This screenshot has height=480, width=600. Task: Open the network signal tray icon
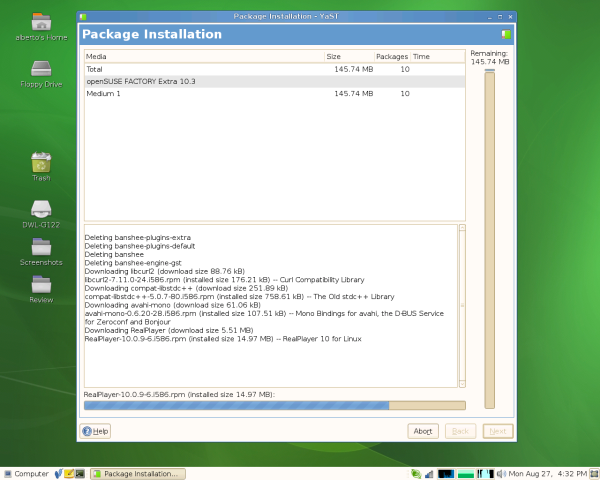coord(429,474)
